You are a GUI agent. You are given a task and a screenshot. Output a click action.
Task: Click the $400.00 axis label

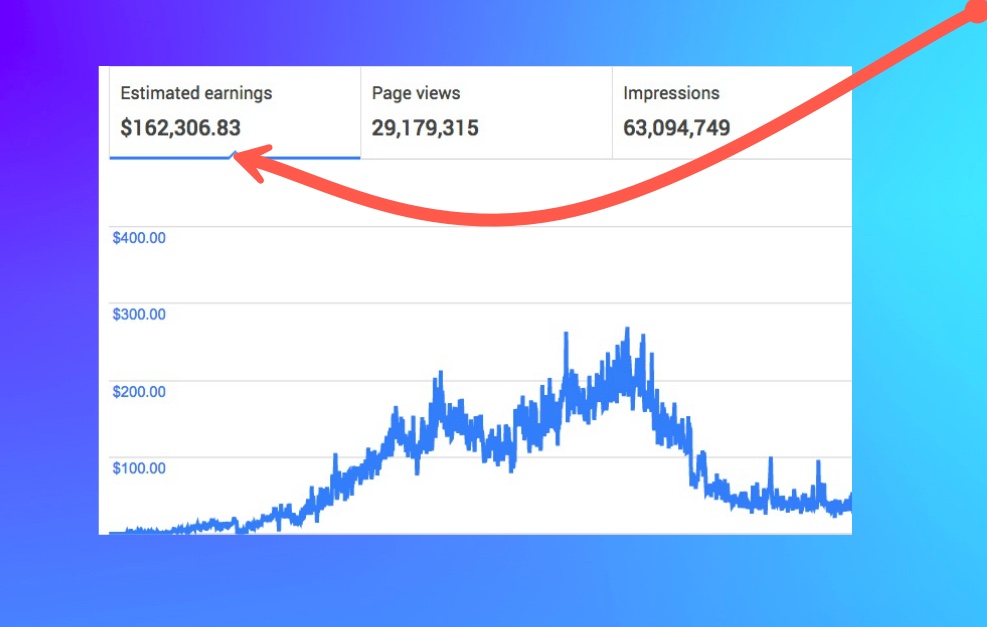(139, 238)
